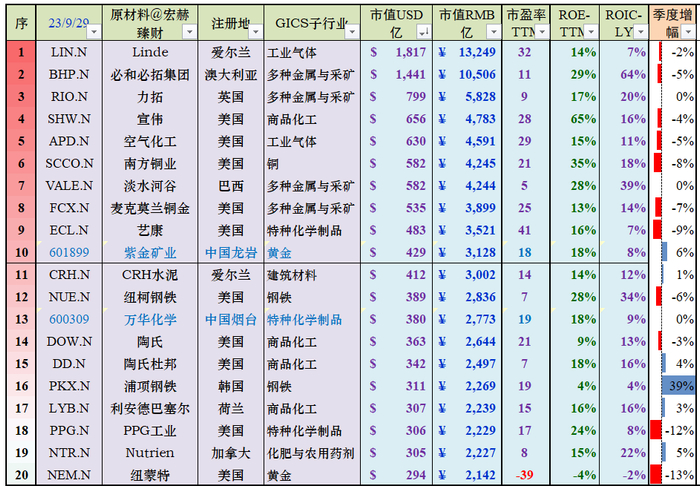This screenshot has width=700, height=486.
Task: Click RMB market cap value 3,128
Action: (x=480, y=253)
